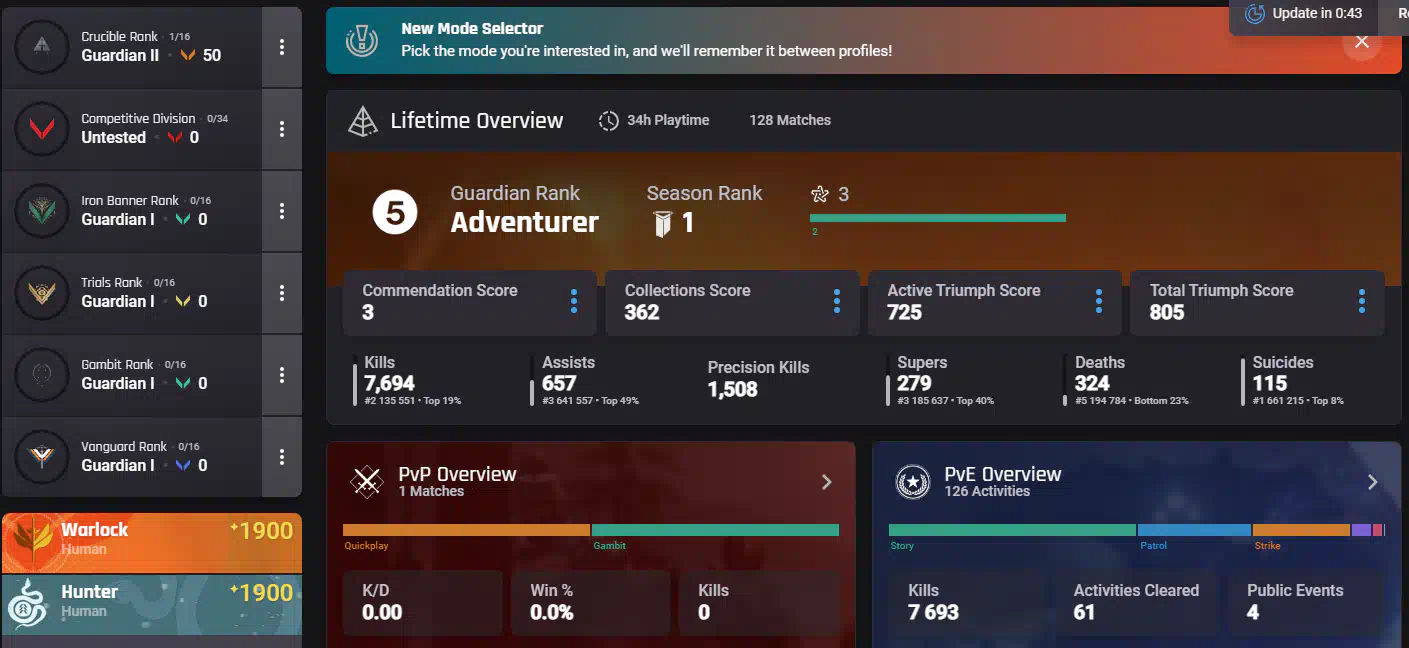Click the PvE Kills 7 693 tile
The image size is (1409, 648).
click(x=969, y=602)
